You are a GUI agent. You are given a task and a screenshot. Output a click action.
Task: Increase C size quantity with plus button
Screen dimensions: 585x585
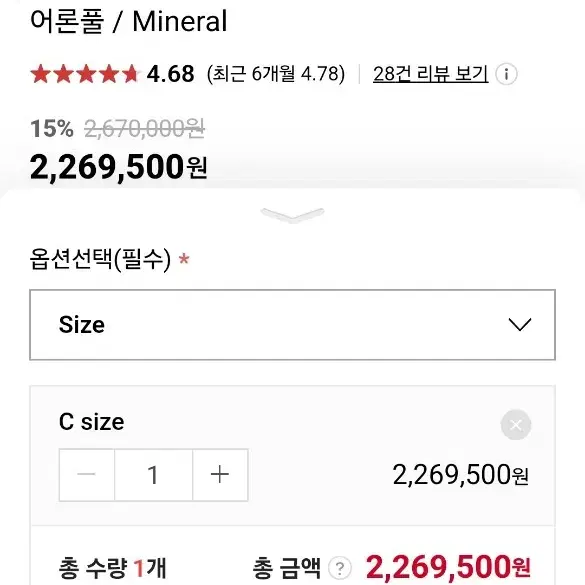coord(220,475)
